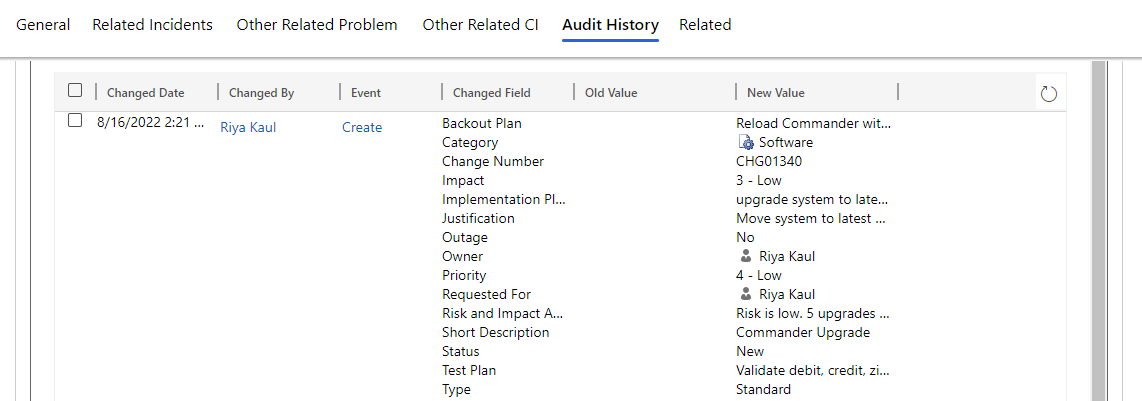This screenshot has height=401, width=1142.
Task: Switch to Related Incidents tab
Action: point(152,25)
